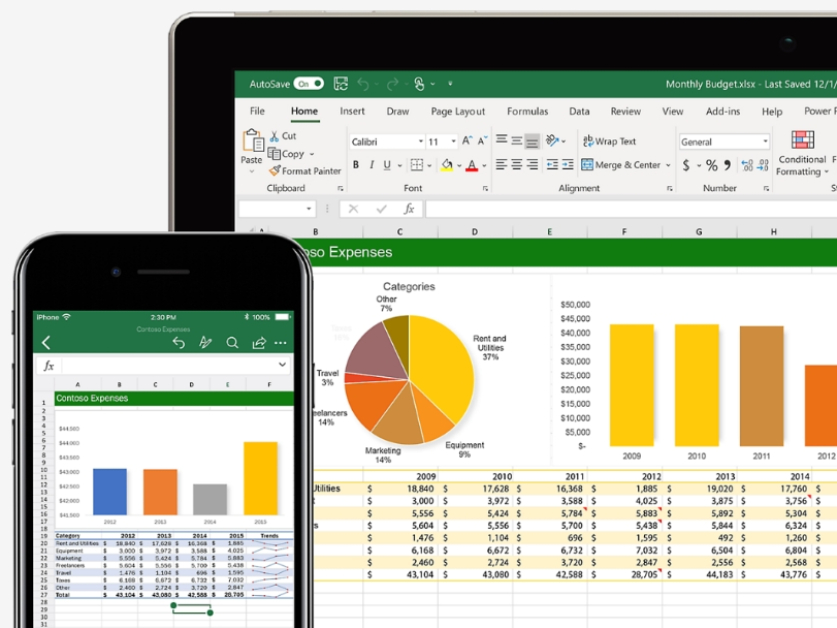Open the Help tab
The width and height of the screenshot is (837, 628).
point(772,111)
